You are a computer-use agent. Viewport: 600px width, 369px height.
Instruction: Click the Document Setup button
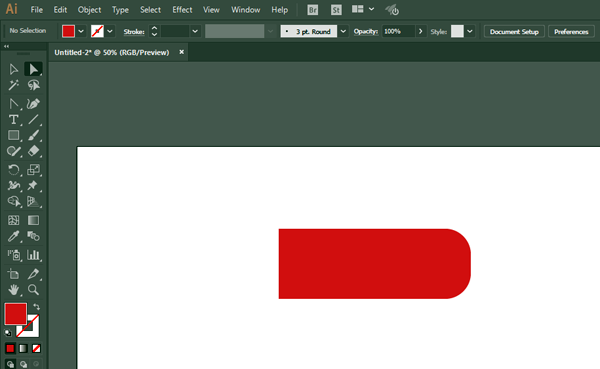(514, 32)
